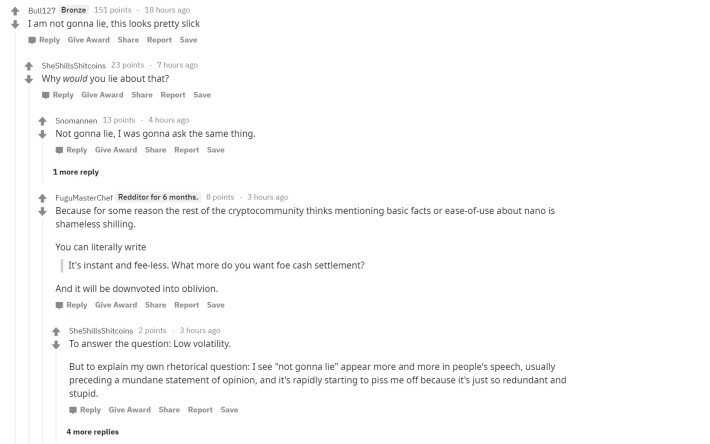Downvote Bull127's comment

[15, 24]
